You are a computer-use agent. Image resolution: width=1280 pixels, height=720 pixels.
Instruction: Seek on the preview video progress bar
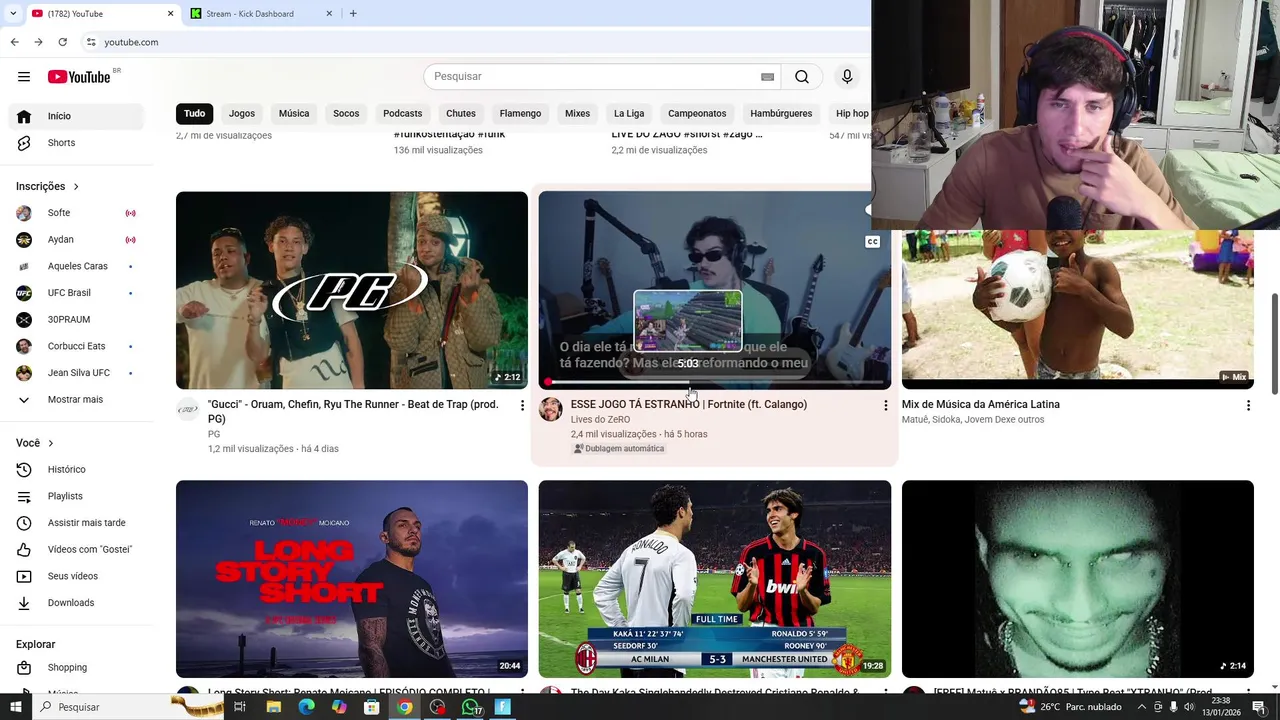pyautogui.click(x=715, y=382)
